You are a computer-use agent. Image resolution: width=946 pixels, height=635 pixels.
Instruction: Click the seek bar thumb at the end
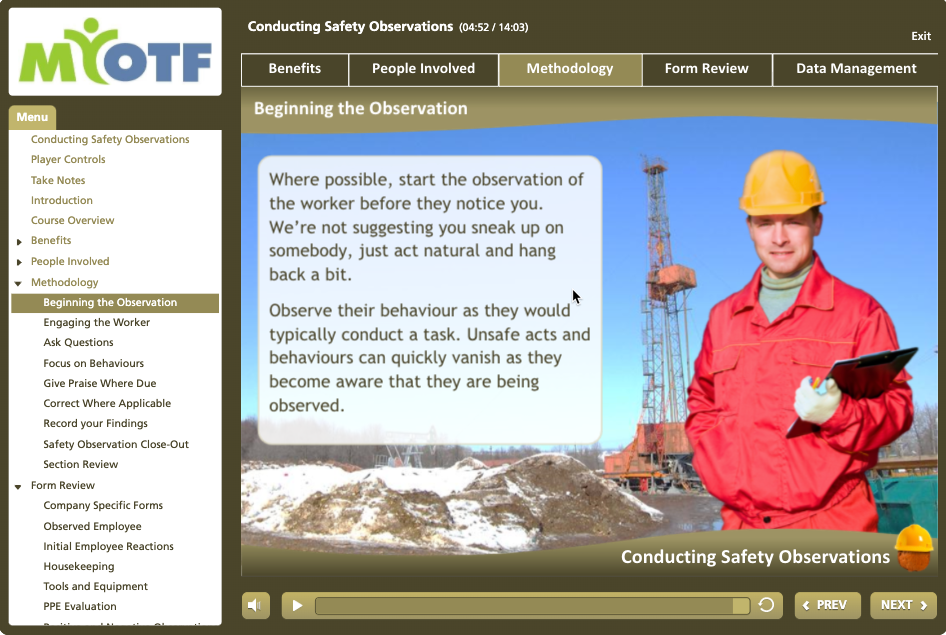coord(741,605)
